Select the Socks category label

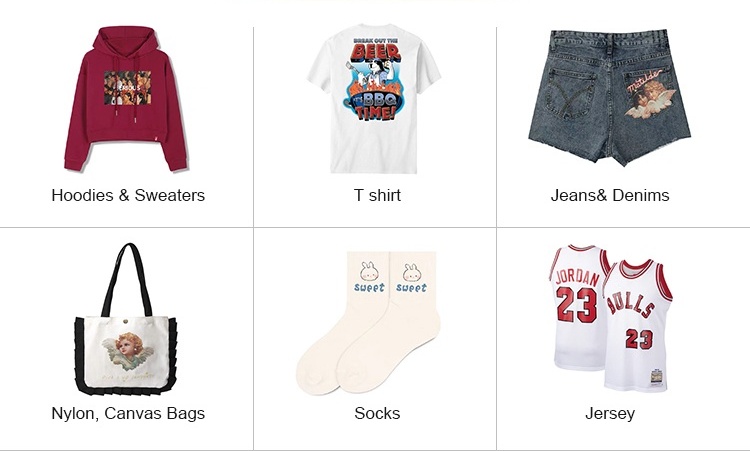[377, 413]
